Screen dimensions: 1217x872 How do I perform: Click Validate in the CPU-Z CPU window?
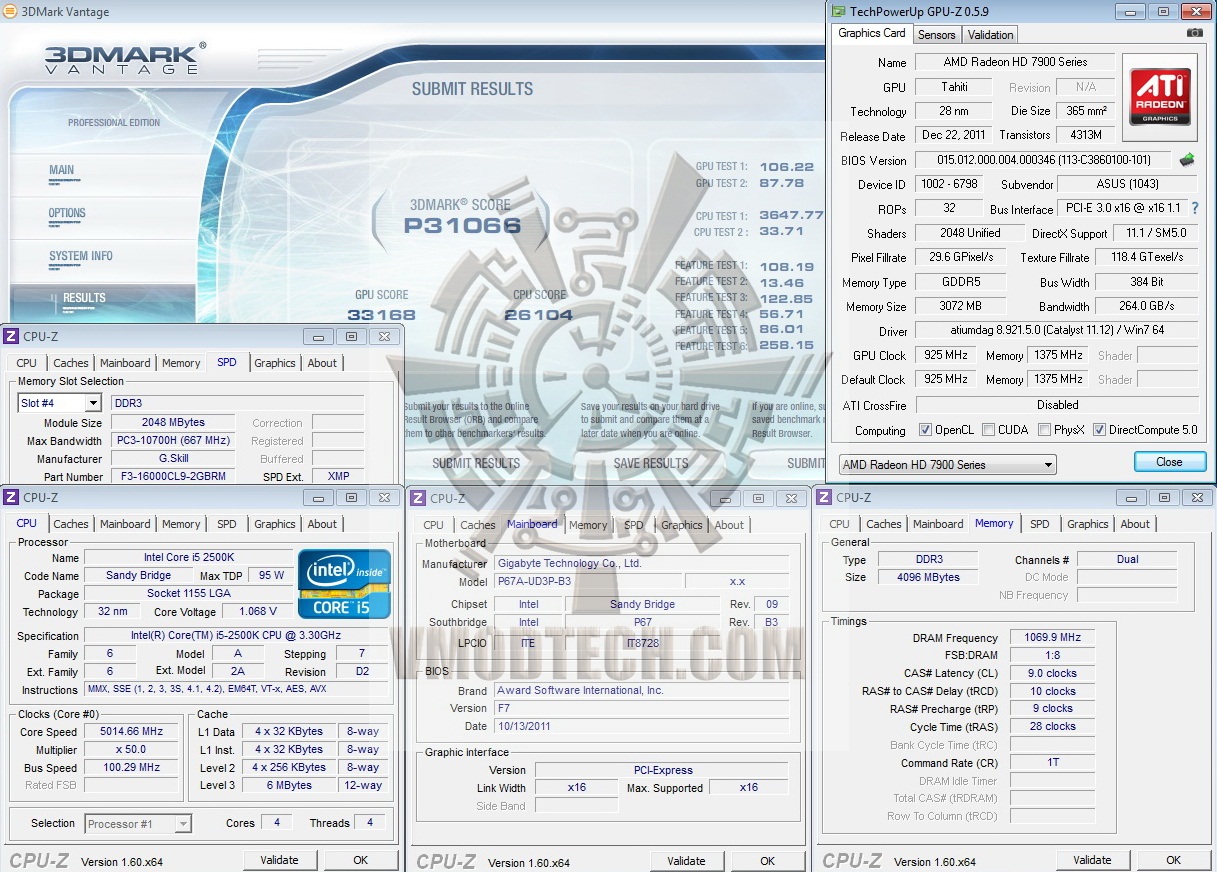point(279,860)
